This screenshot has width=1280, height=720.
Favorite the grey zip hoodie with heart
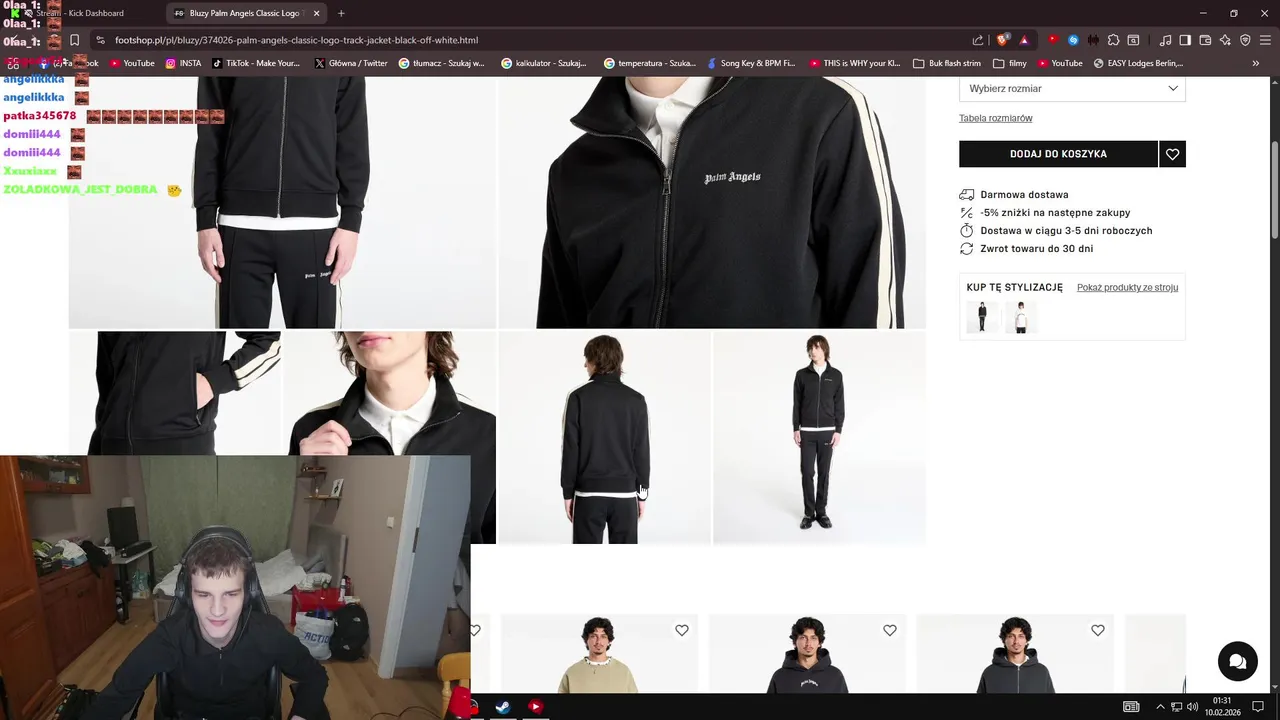(x=1098, y=630)
